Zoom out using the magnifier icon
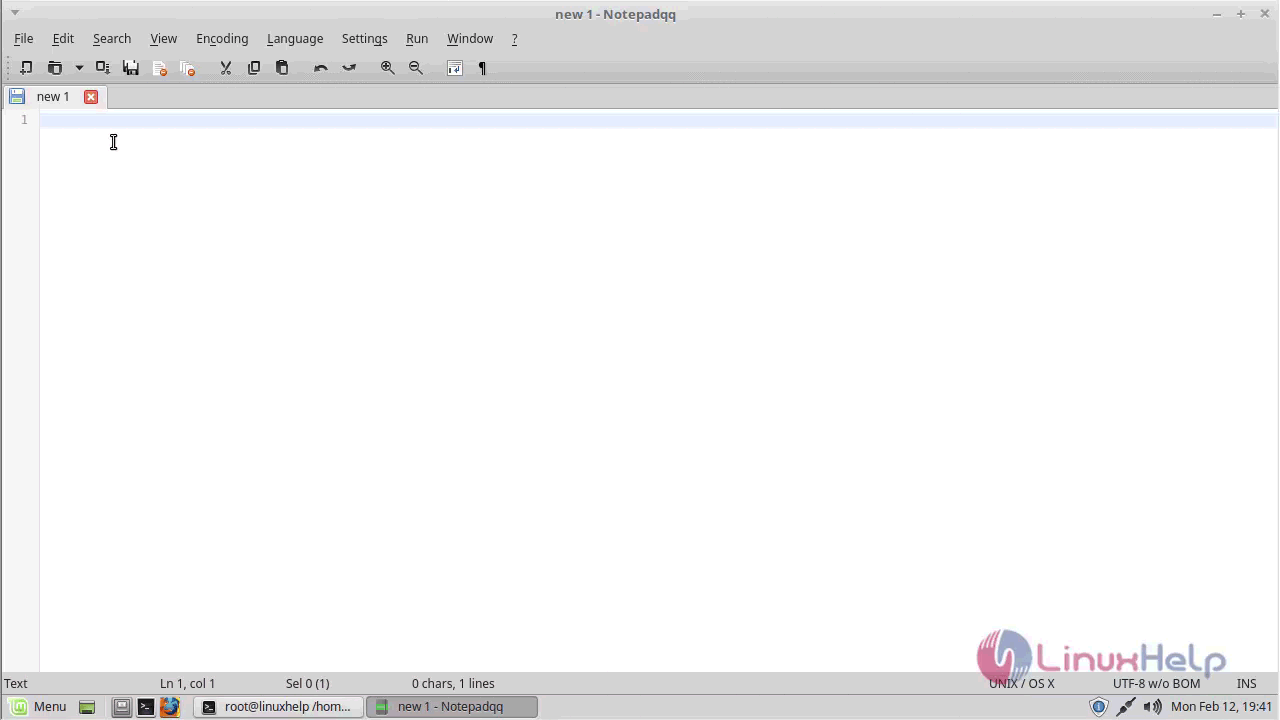The height and width of the screenshot is (720, 1280). [416, 68]
